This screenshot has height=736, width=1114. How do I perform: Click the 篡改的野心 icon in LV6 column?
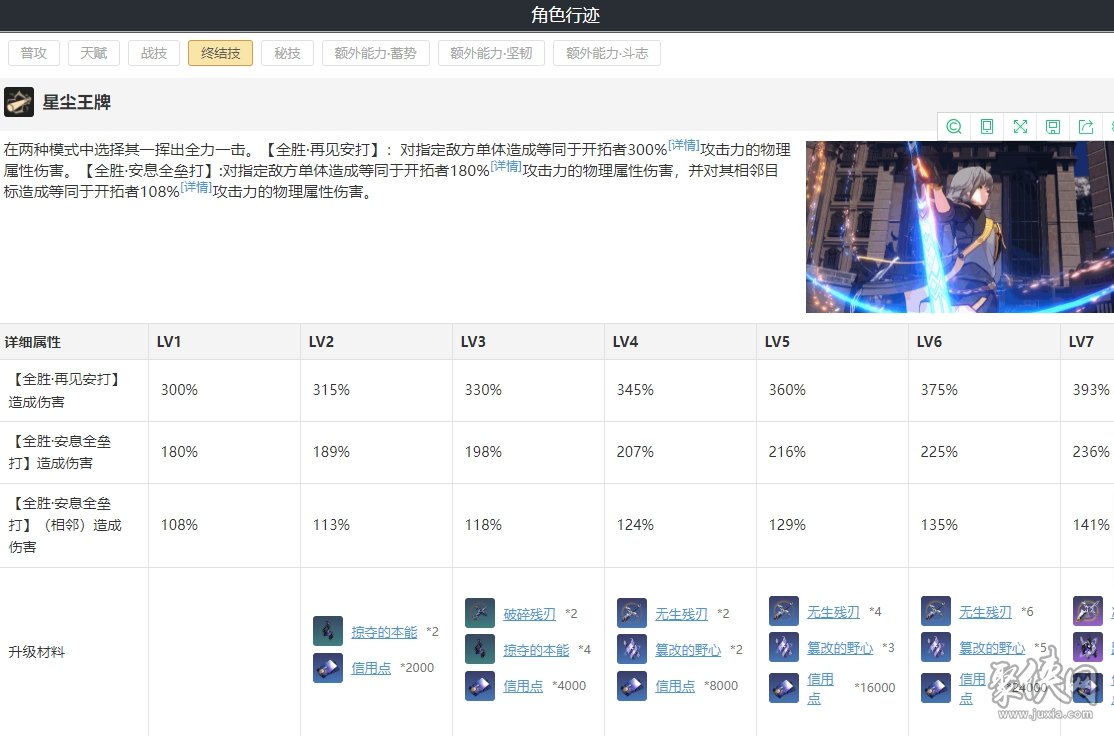936,646
